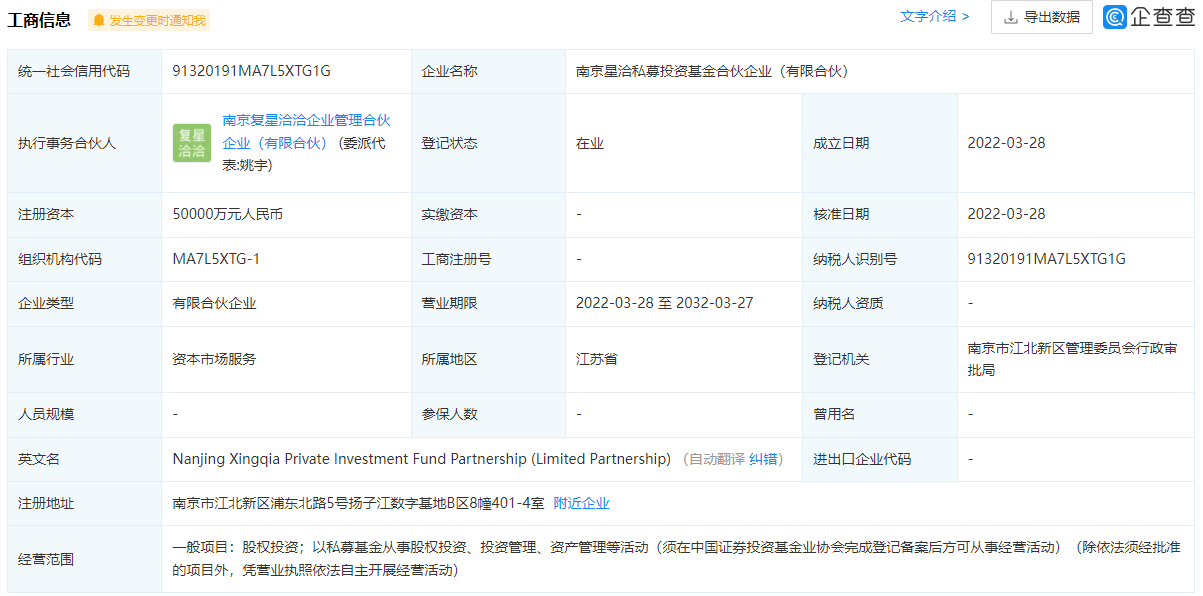Click business term 2022-03-28 至 2032-03-27
1203x596 pixels.
[x=664, y=303]
